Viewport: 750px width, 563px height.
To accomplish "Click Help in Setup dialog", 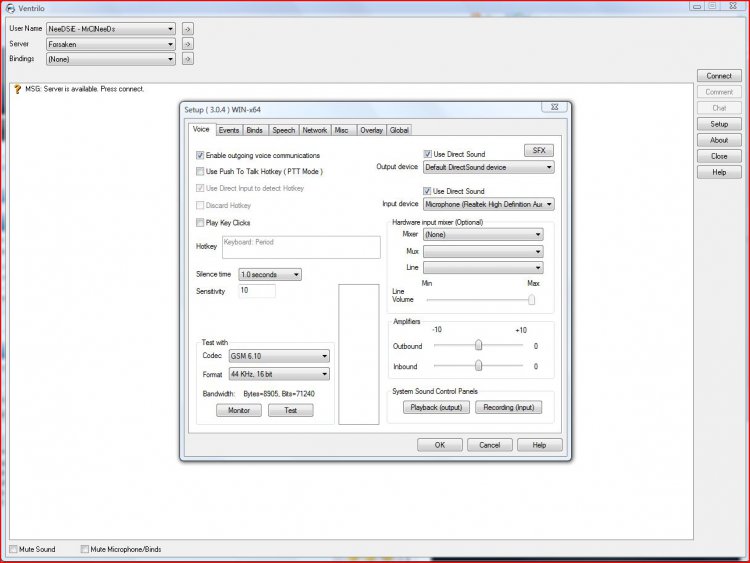I will [540, 445].
